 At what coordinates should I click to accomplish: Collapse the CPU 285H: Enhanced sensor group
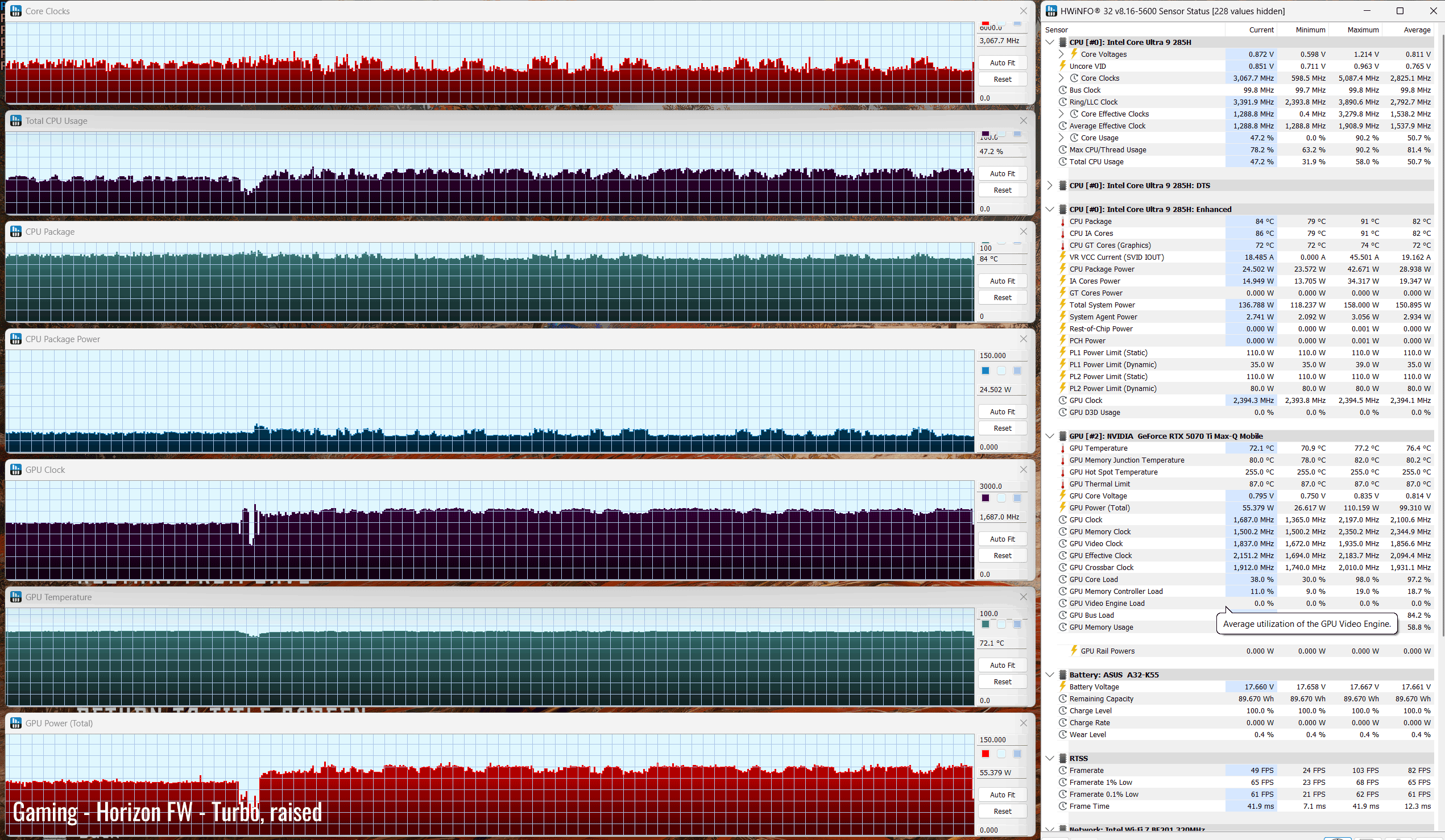coord(1050,209)
